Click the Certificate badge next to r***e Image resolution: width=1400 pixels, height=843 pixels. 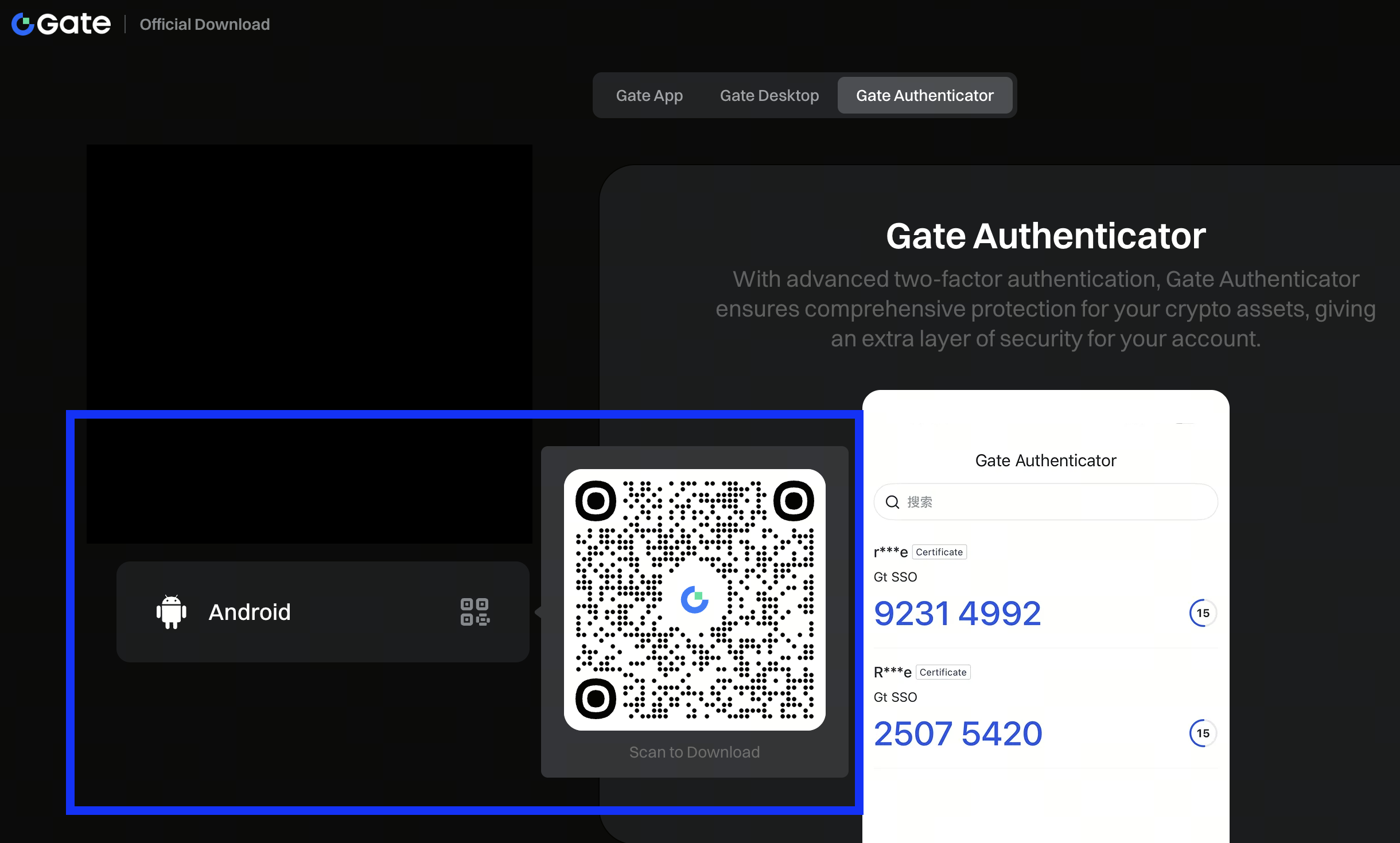(x=939, y=552)
